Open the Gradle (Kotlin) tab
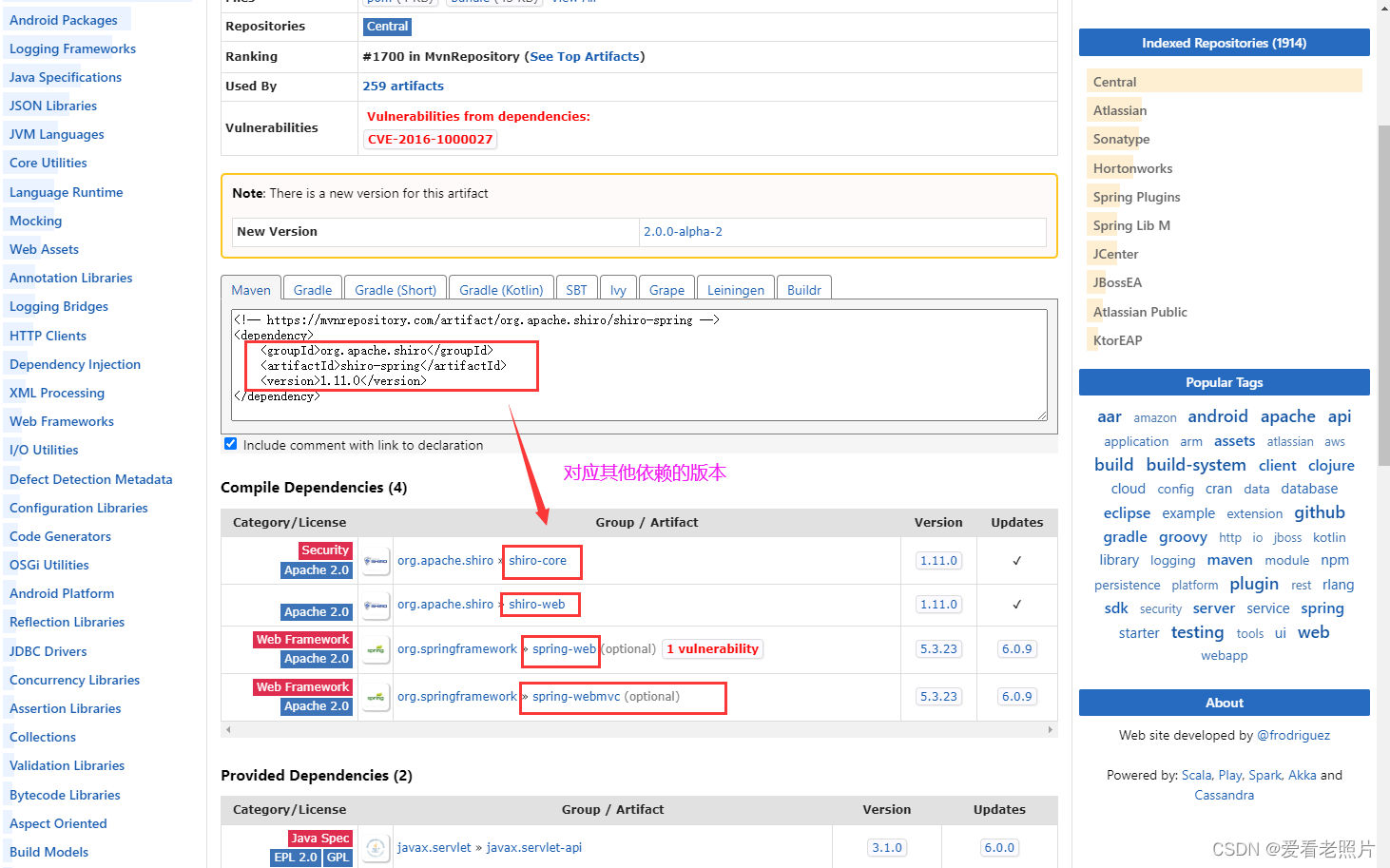This screenshot has width=1390, height=868. [501, 289]
